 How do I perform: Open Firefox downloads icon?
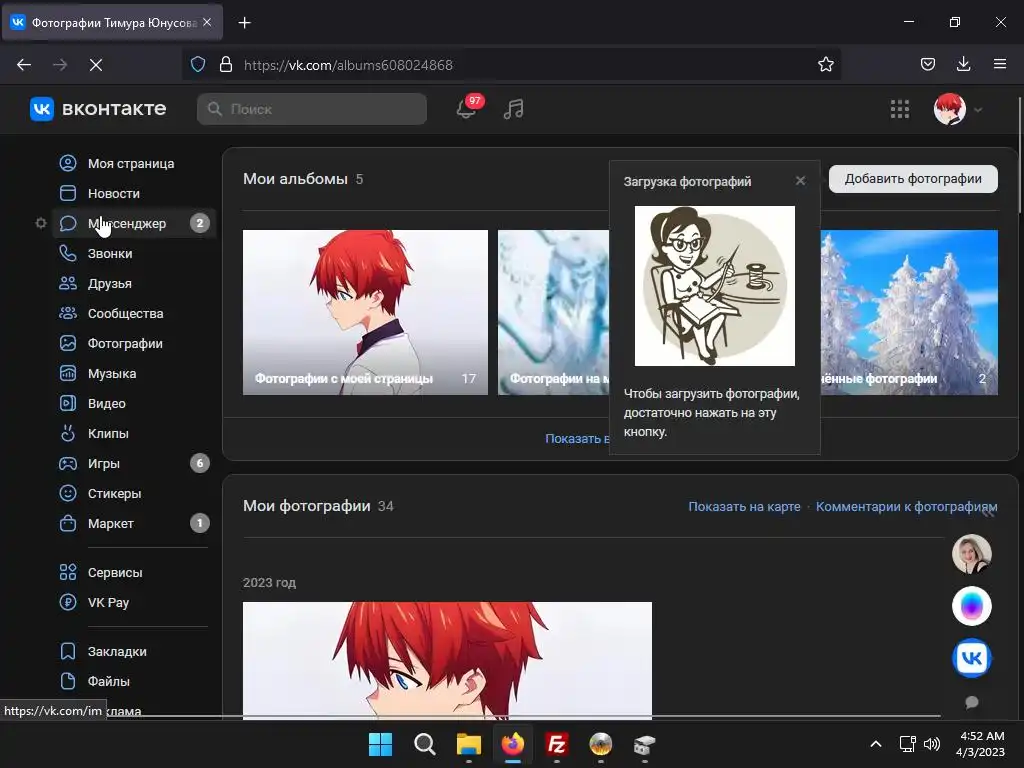[963, 64]
